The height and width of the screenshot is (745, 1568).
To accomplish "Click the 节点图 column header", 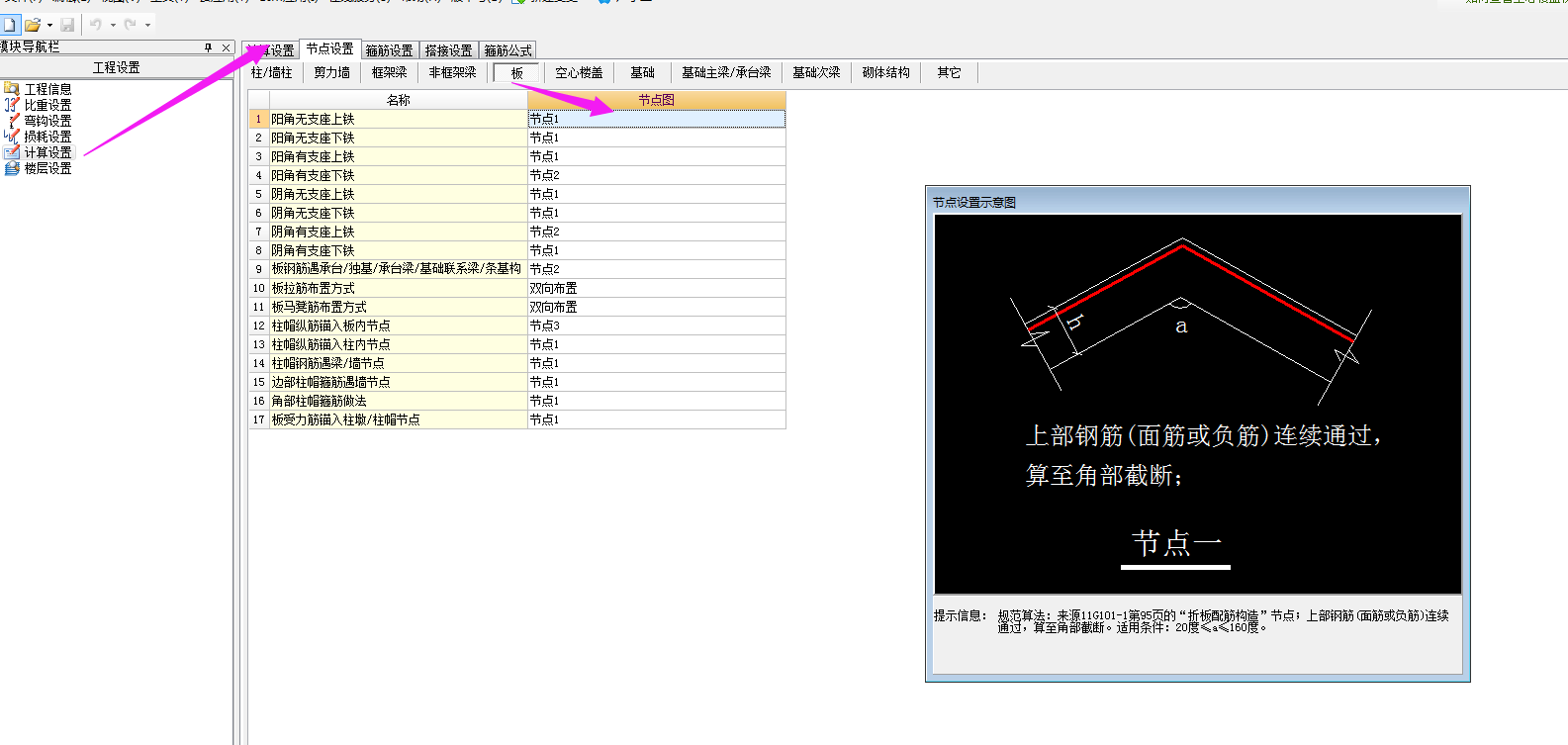I will coord(657,100).
